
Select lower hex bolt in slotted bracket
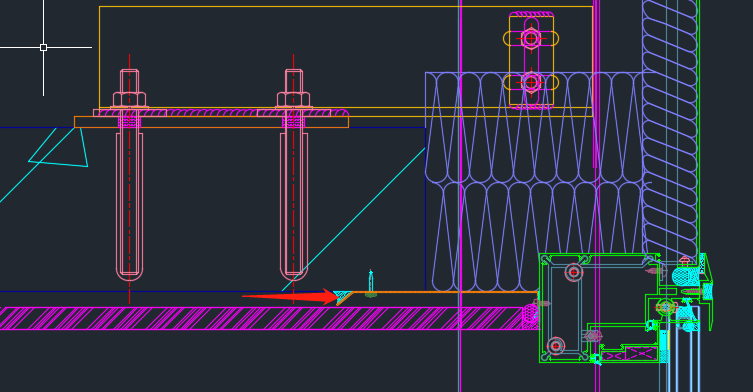click(x=531, y=83)
